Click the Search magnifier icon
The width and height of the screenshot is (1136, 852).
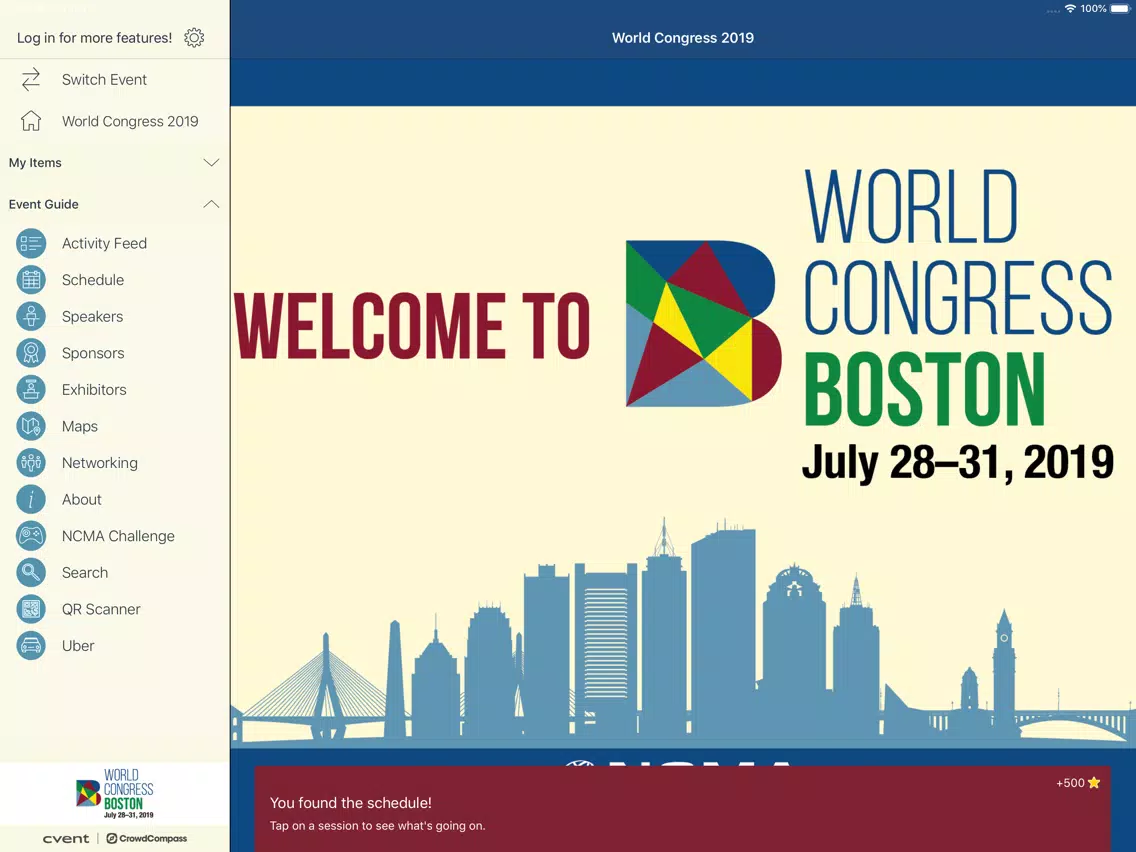(x=31, y=572)
